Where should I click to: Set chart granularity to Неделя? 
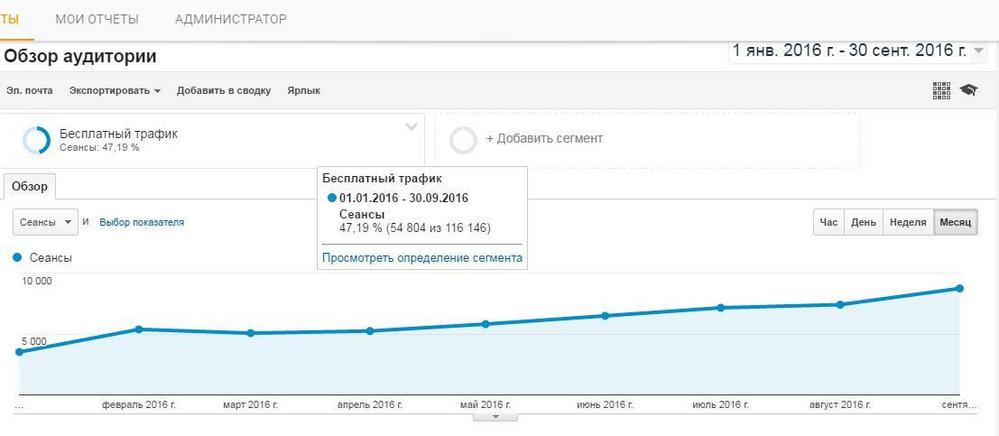click(908, 222)
